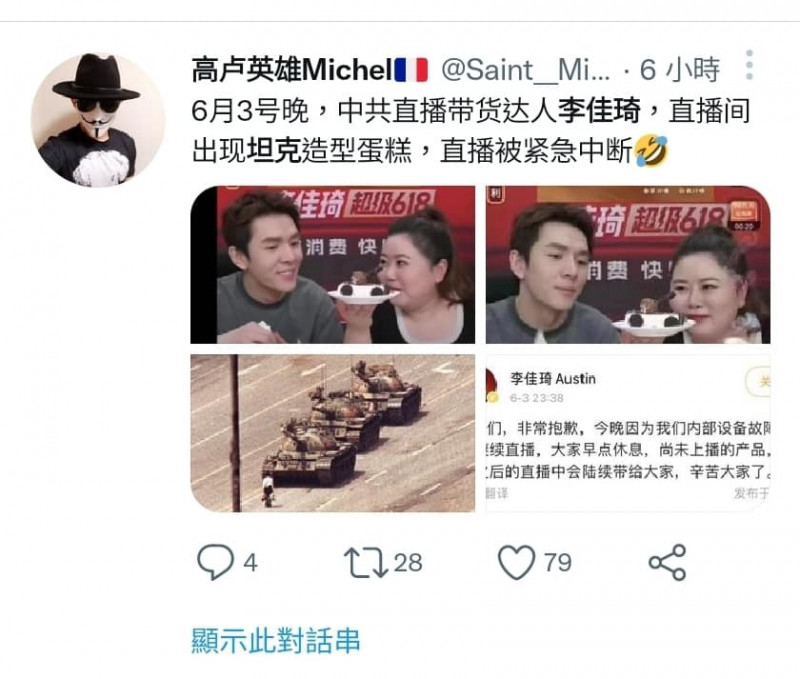
Task: Open top-right livestream cake photo
Action: pos(628,265)
